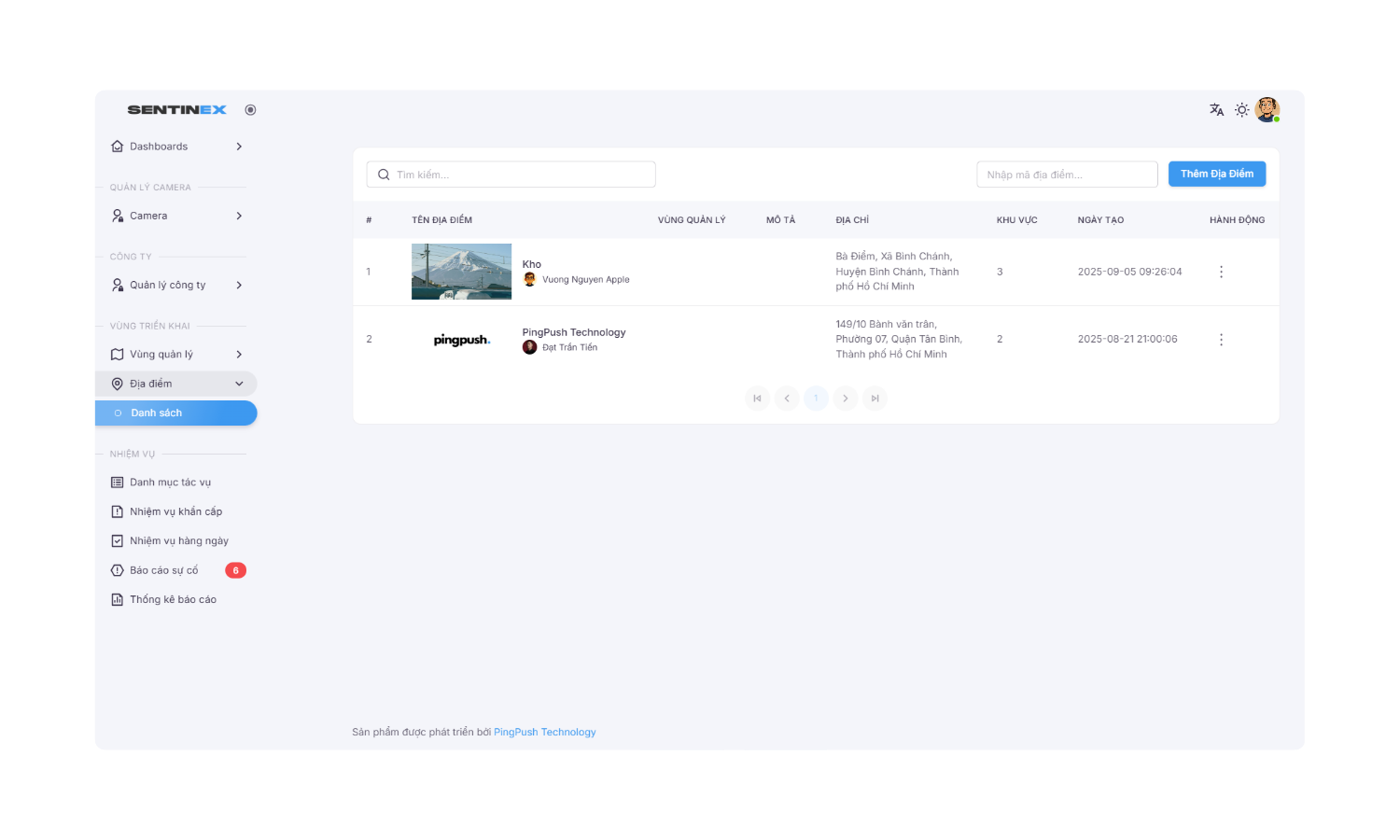This screenshot has height=840, width=1400.
Task: Toggle the light/dark theme sun icon
Action: [x=1241, y=110]
